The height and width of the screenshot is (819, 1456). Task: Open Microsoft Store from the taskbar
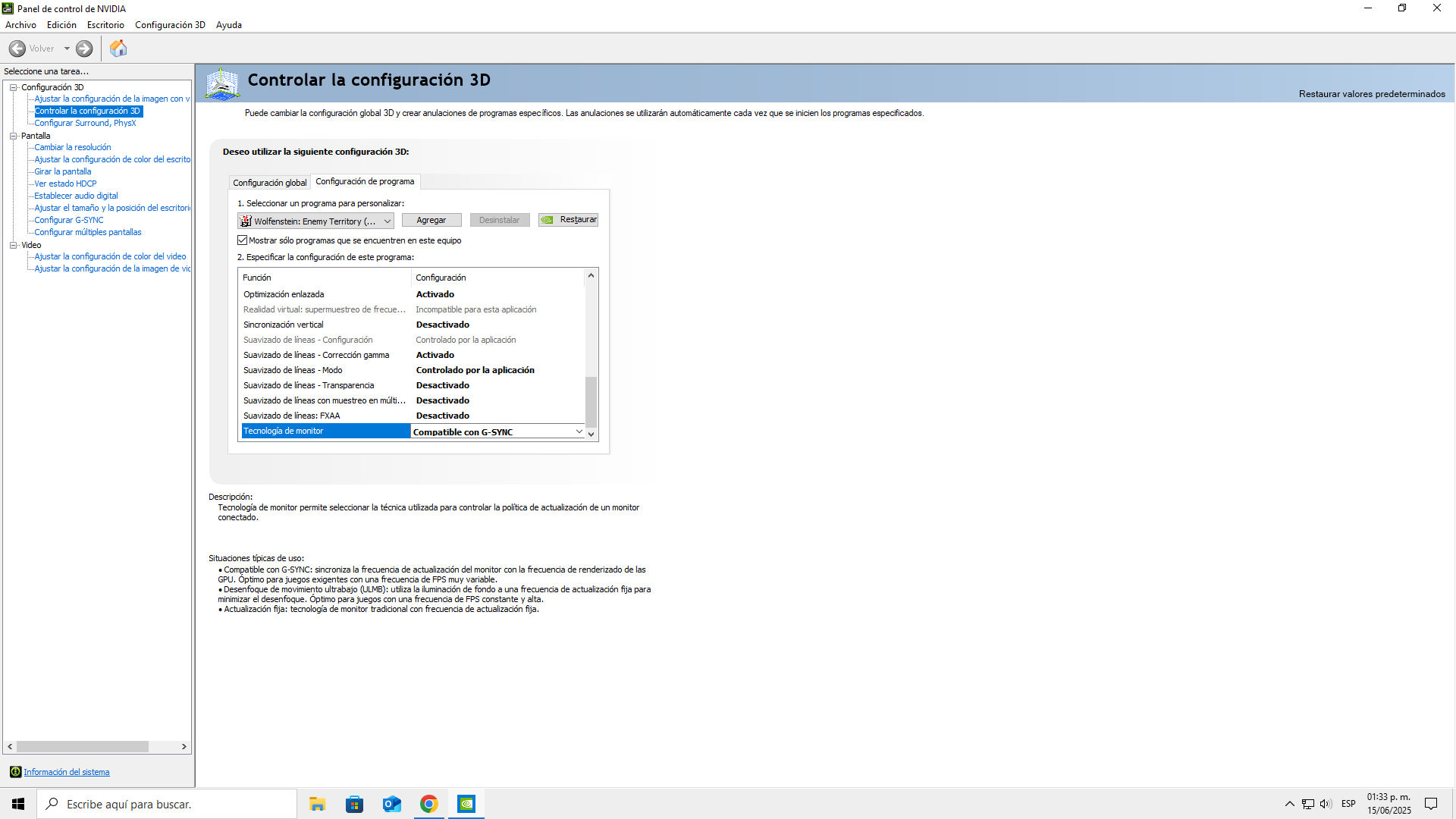click(x=354, y=804)
